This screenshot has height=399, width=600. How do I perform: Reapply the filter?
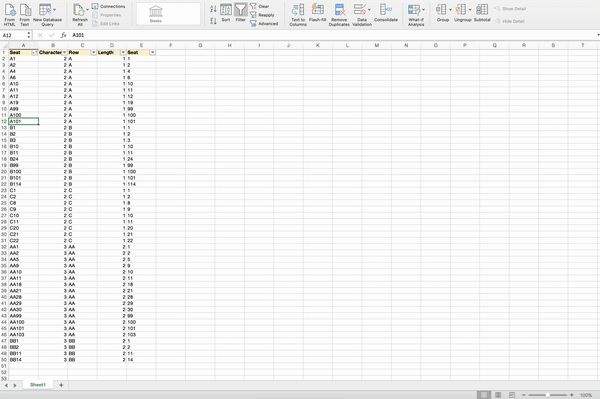click(262, 15)
